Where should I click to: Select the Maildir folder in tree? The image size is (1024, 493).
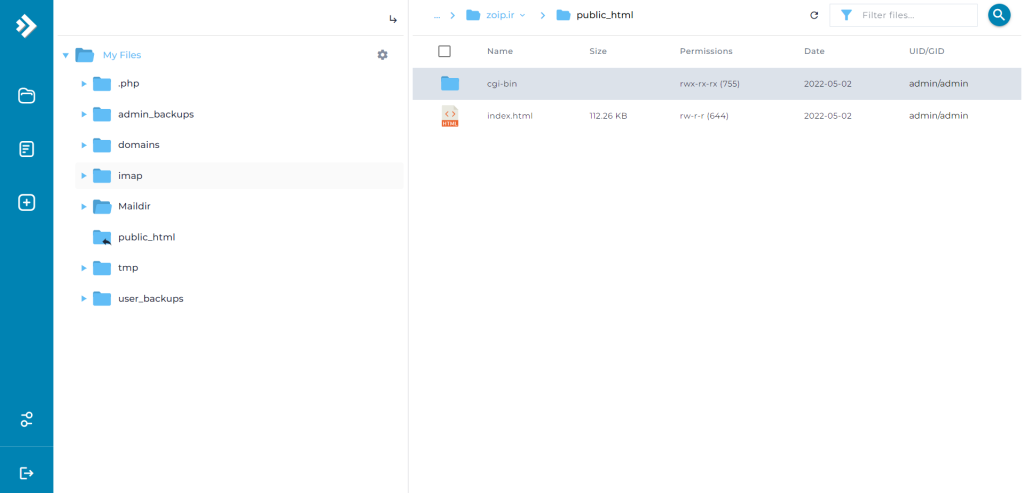click(134, 206)
